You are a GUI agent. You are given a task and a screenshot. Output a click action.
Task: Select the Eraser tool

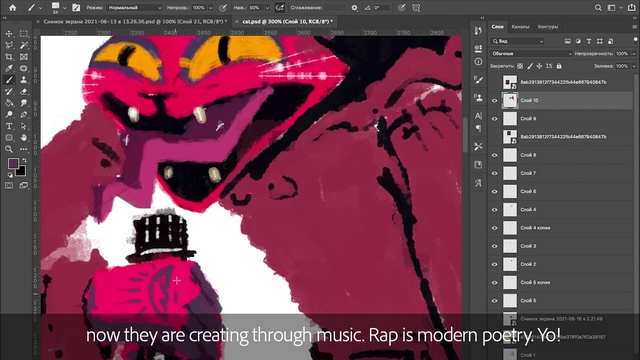click(x=24, y=91)
